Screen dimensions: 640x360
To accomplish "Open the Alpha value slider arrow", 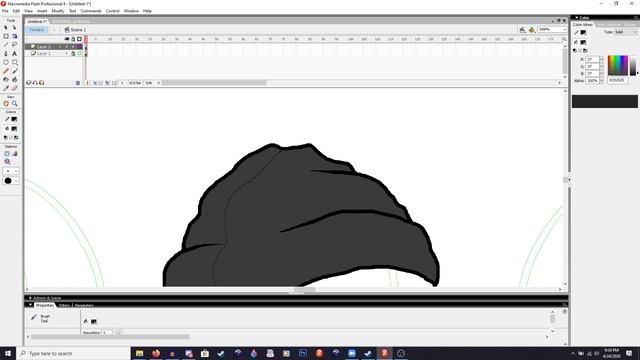I will pos(601,81).
